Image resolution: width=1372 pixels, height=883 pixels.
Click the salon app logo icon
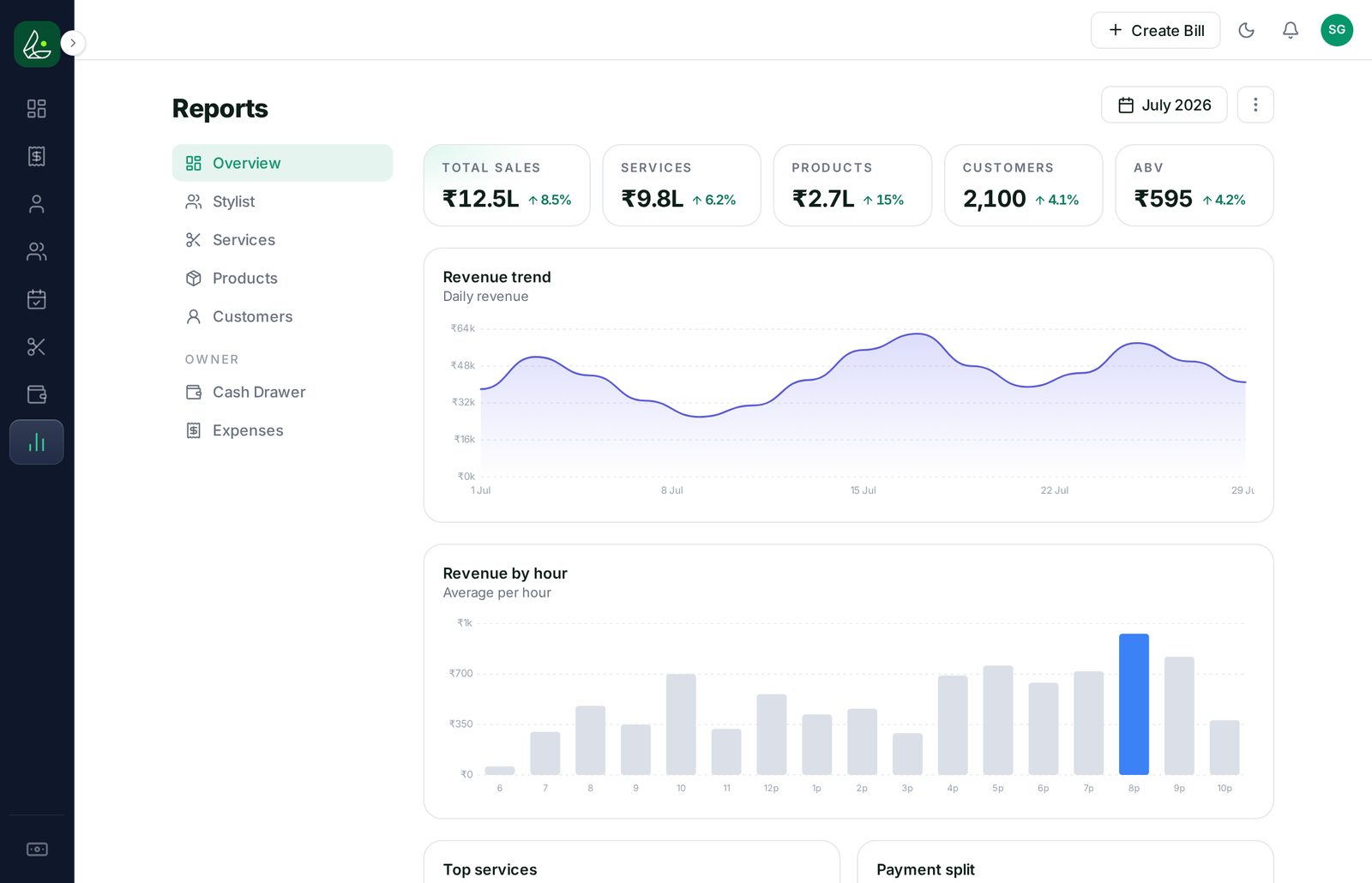[x=37, y=44]
